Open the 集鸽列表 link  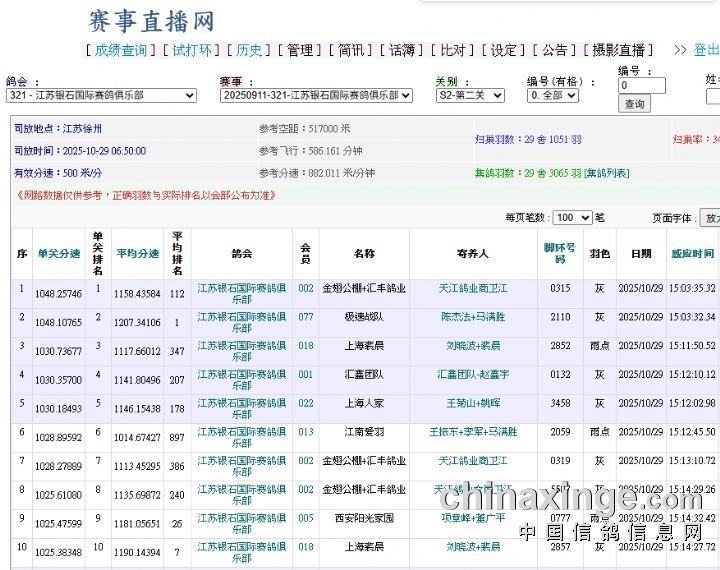607,173
